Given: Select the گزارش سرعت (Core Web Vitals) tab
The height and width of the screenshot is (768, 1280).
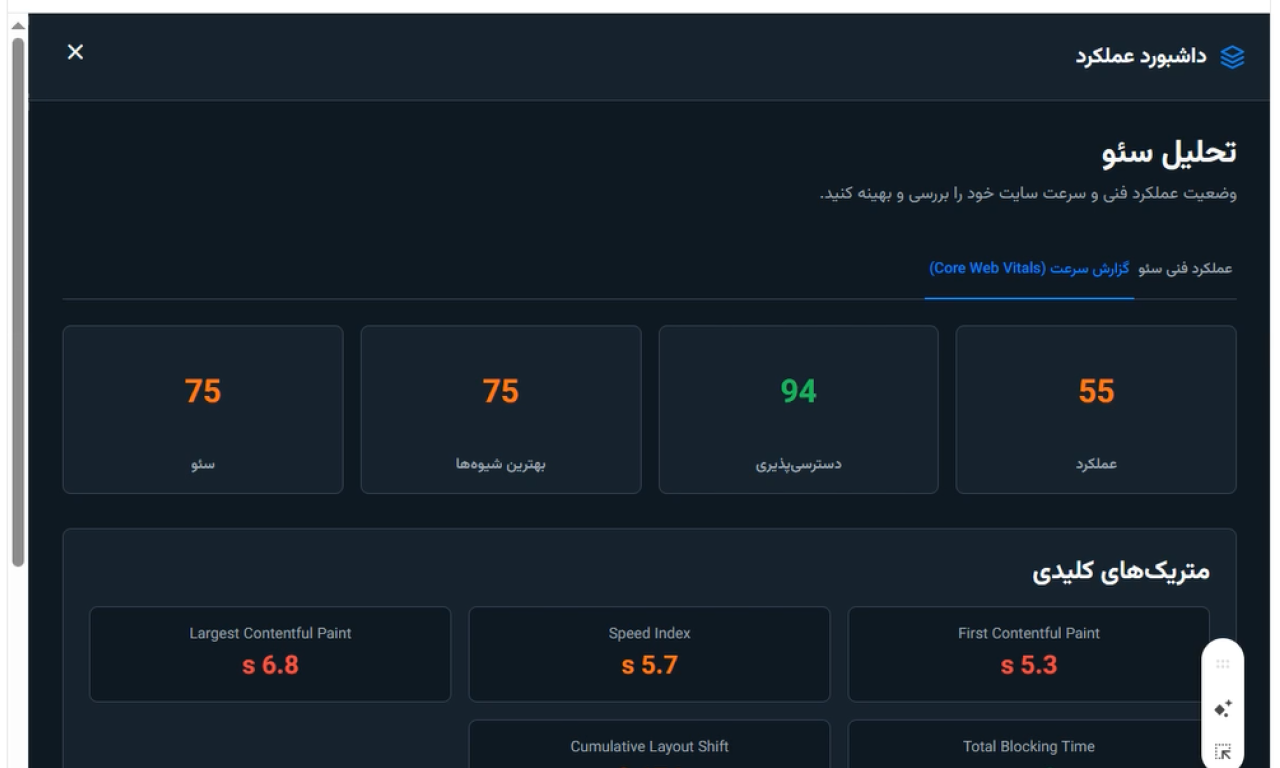Looking at the screenshot, I should [x=1029, y=269].
